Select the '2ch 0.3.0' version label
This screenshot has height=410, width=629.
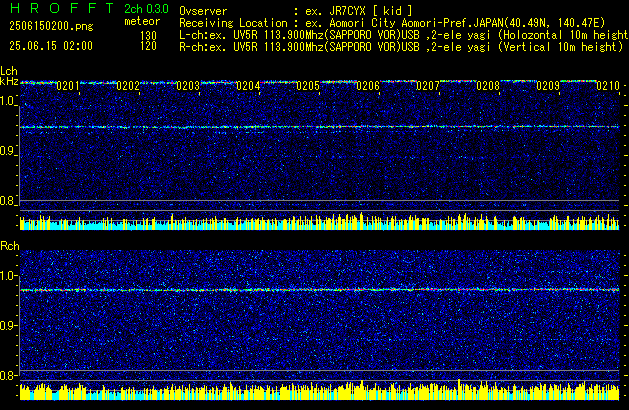(x=146, y=9)
